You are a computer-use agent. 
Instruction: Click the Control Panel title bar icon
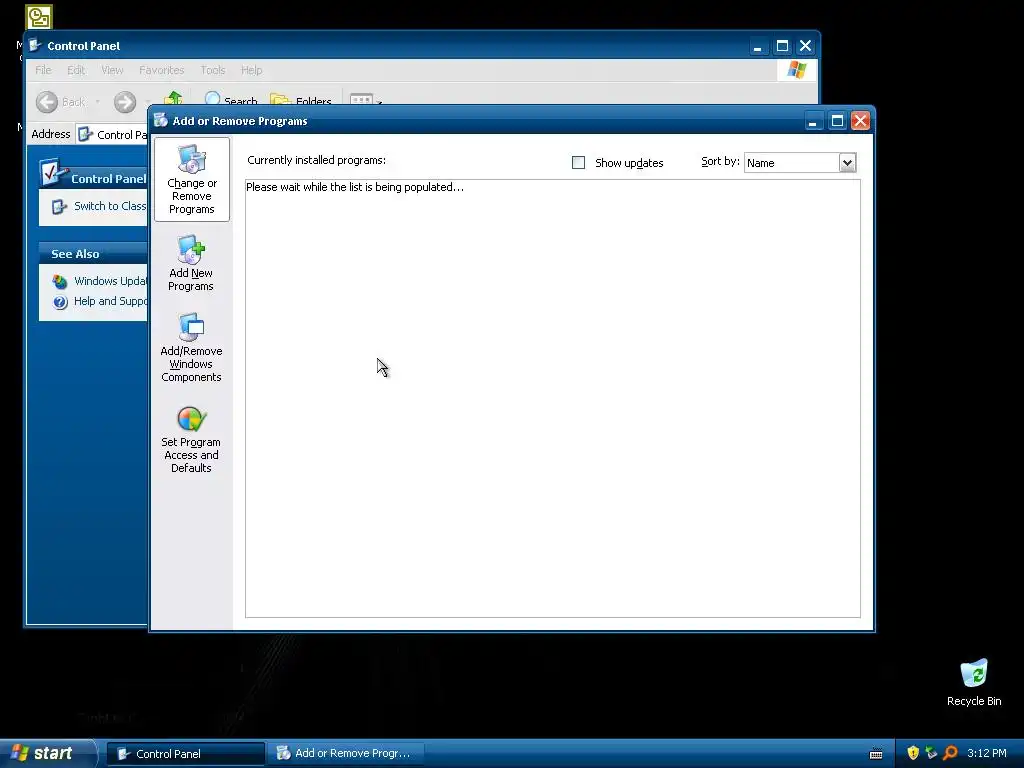pyautogui.click(x=35, y=46)
